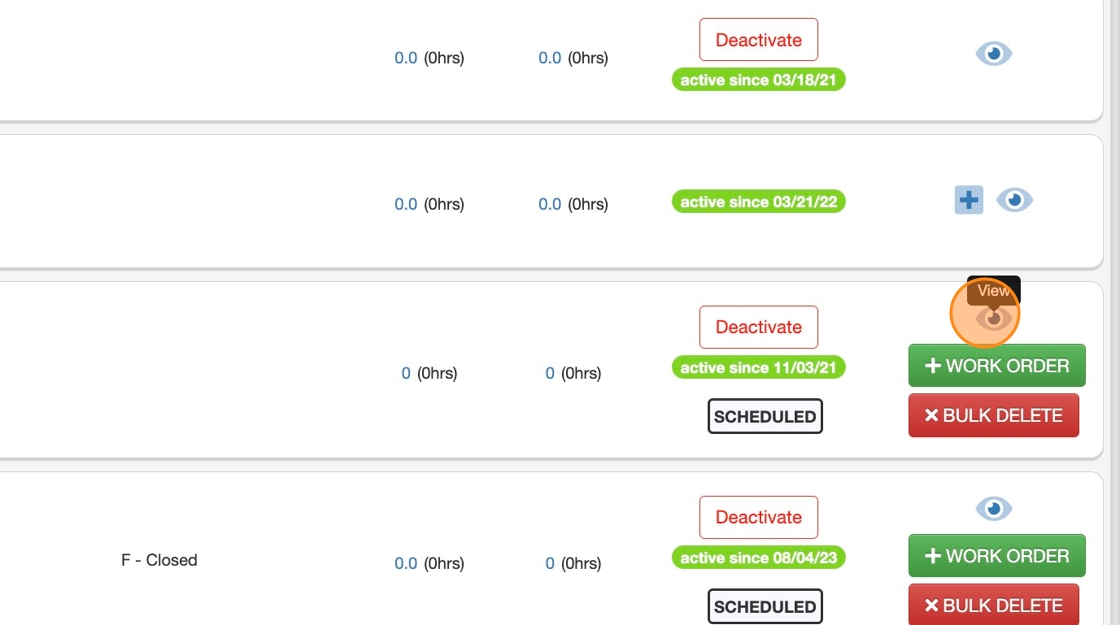Select SCHEDULED badge under active since 08/04/23
1120x625 pixels.
pos(765,606)
